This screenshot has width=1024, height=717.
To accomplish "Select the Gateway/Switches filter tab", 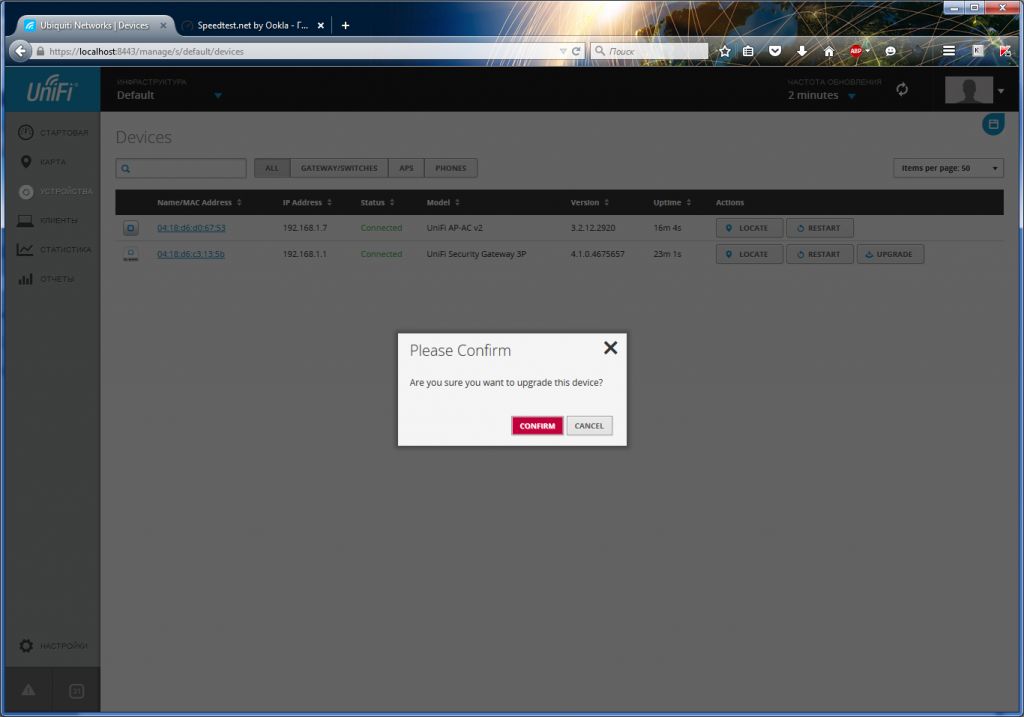I will pos(339,168).
